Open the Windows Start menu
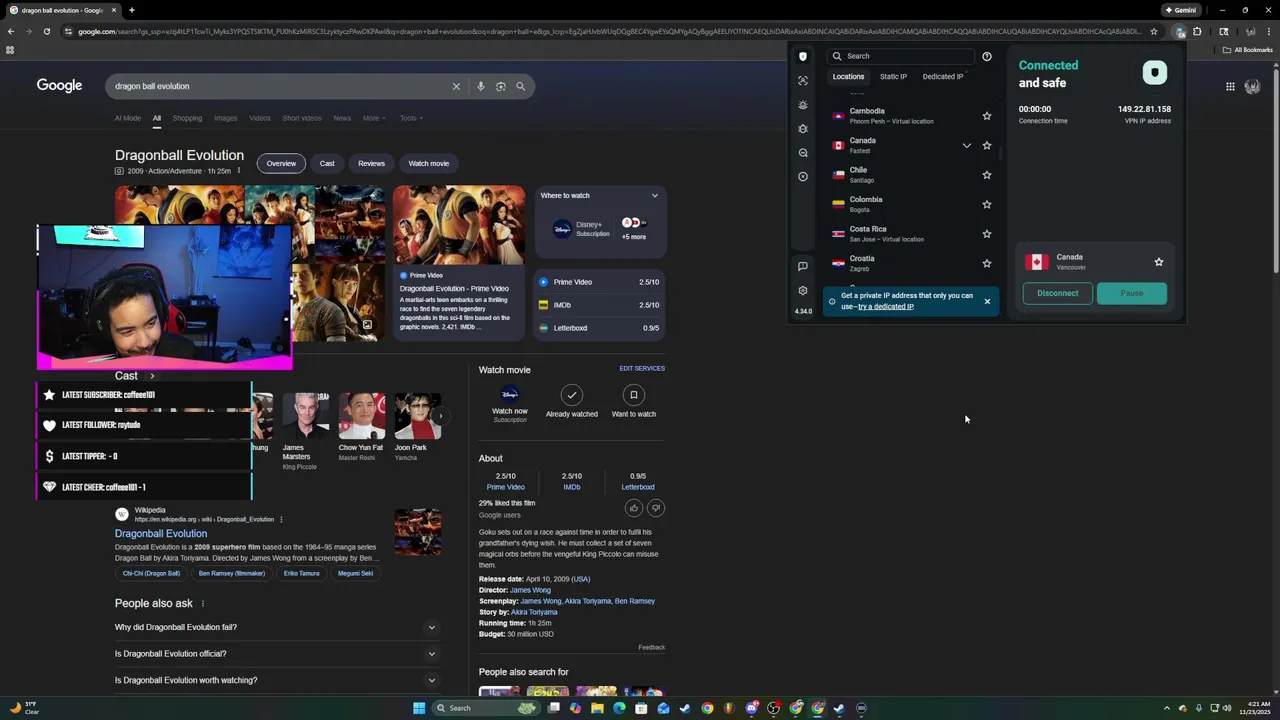Viewport: 1280px width, 720px height. (419, 708)
